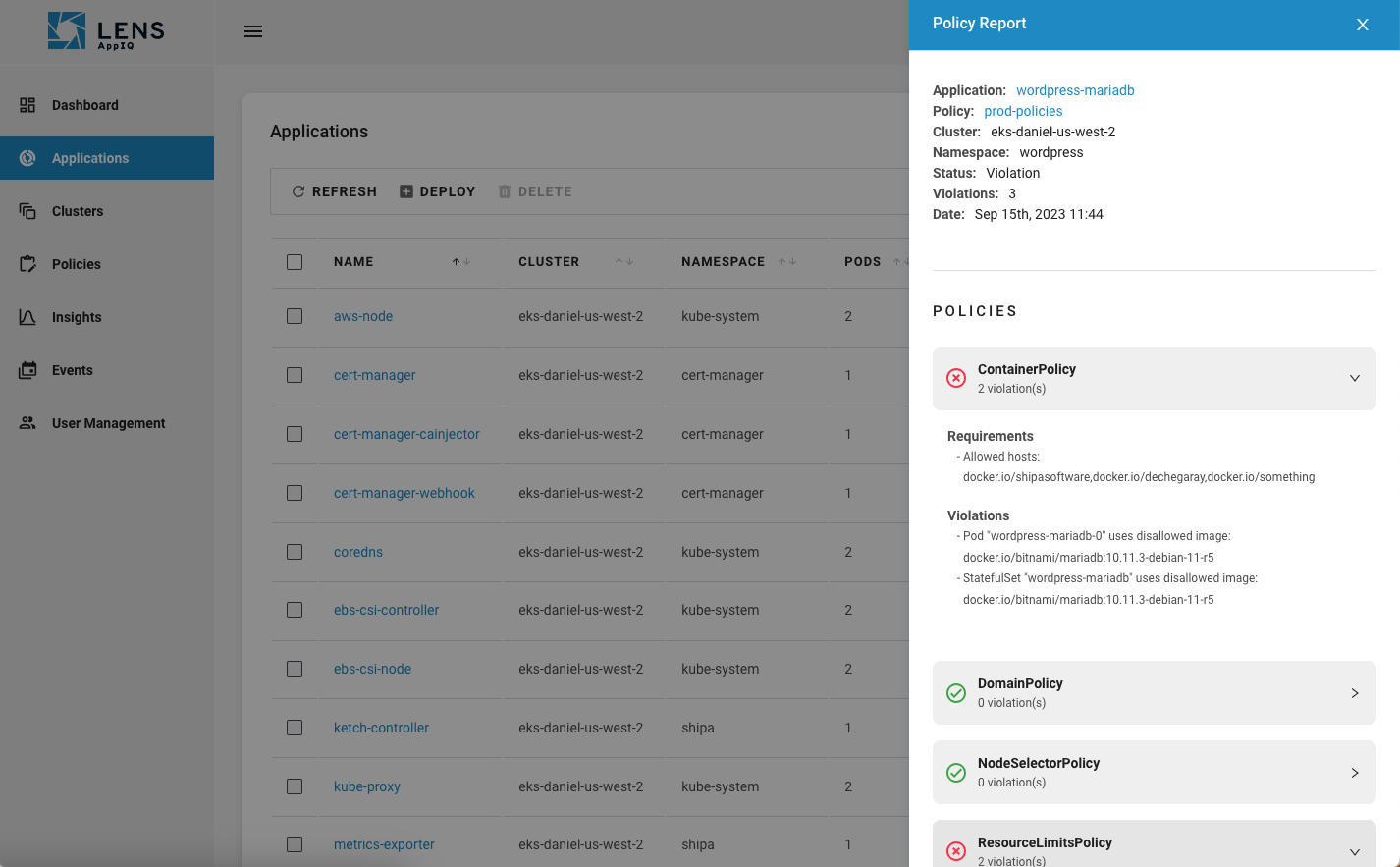Click the Allowed hosts requirement value
The width and height of the screenshot is (1400, 867).
tap(1139, 477)
